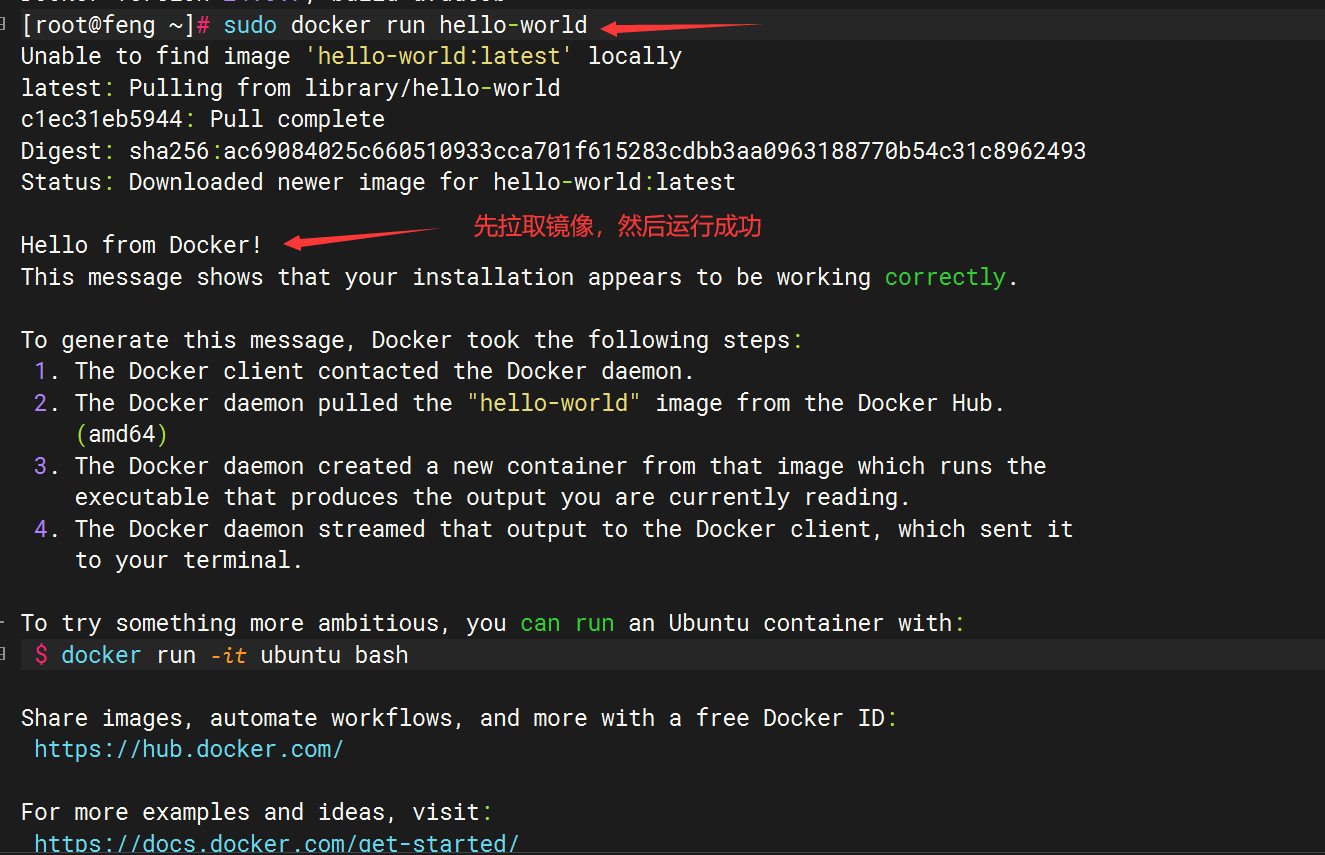Click the '[root@feng ~]#' shell prompt

pyautogui.click(x=115, y=25)
